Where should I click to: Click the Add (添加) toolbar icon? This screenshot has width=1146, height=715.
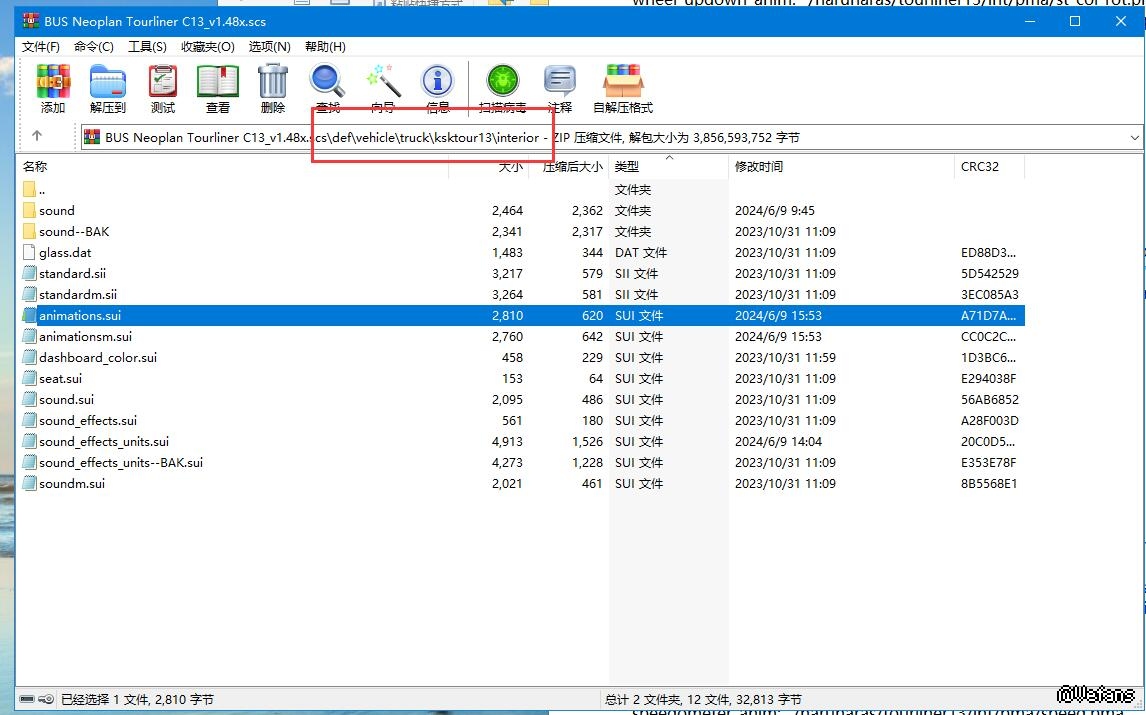coord(53,88)
